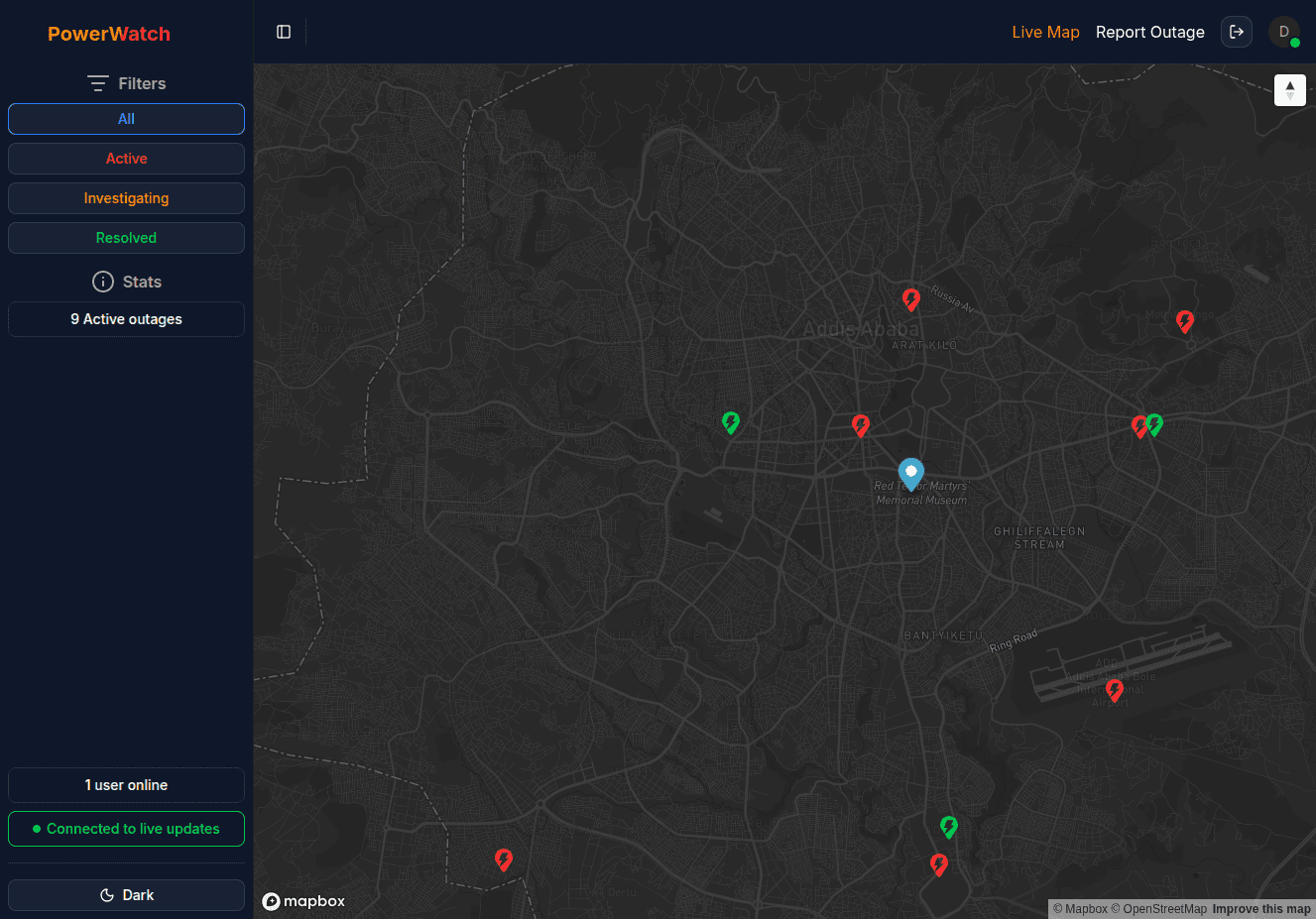
Task: Reset map bearing with compass control
Action: [x=1290, y=90]
